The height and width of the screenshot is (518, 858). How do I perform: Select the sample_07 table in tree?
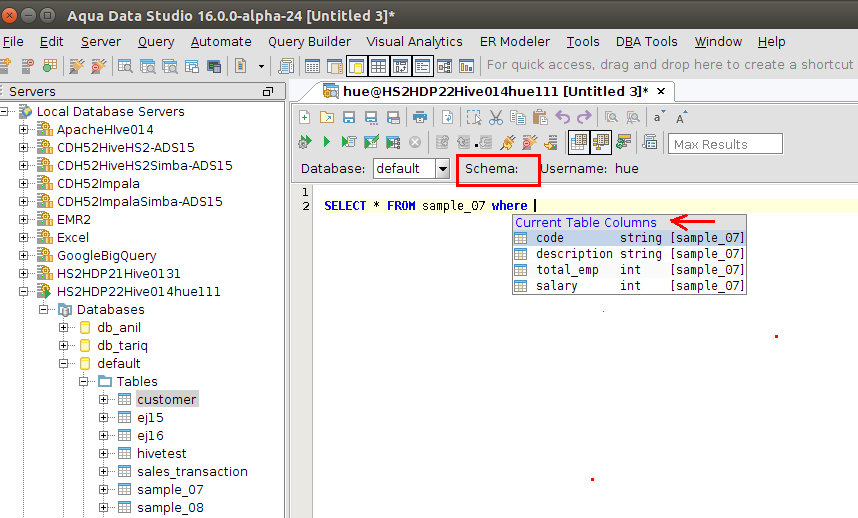pyautogui.click(x=170, y=490)
